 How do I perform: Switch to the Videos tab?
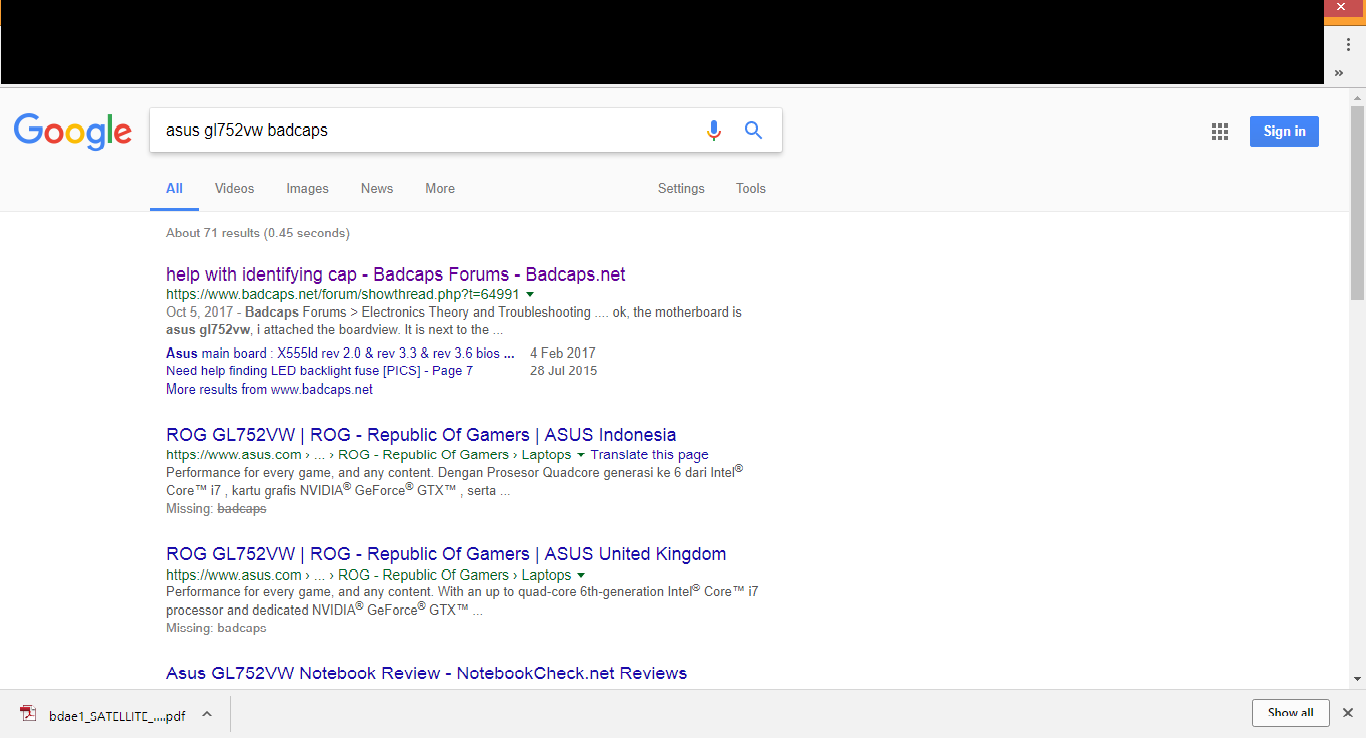pos(234,188)
